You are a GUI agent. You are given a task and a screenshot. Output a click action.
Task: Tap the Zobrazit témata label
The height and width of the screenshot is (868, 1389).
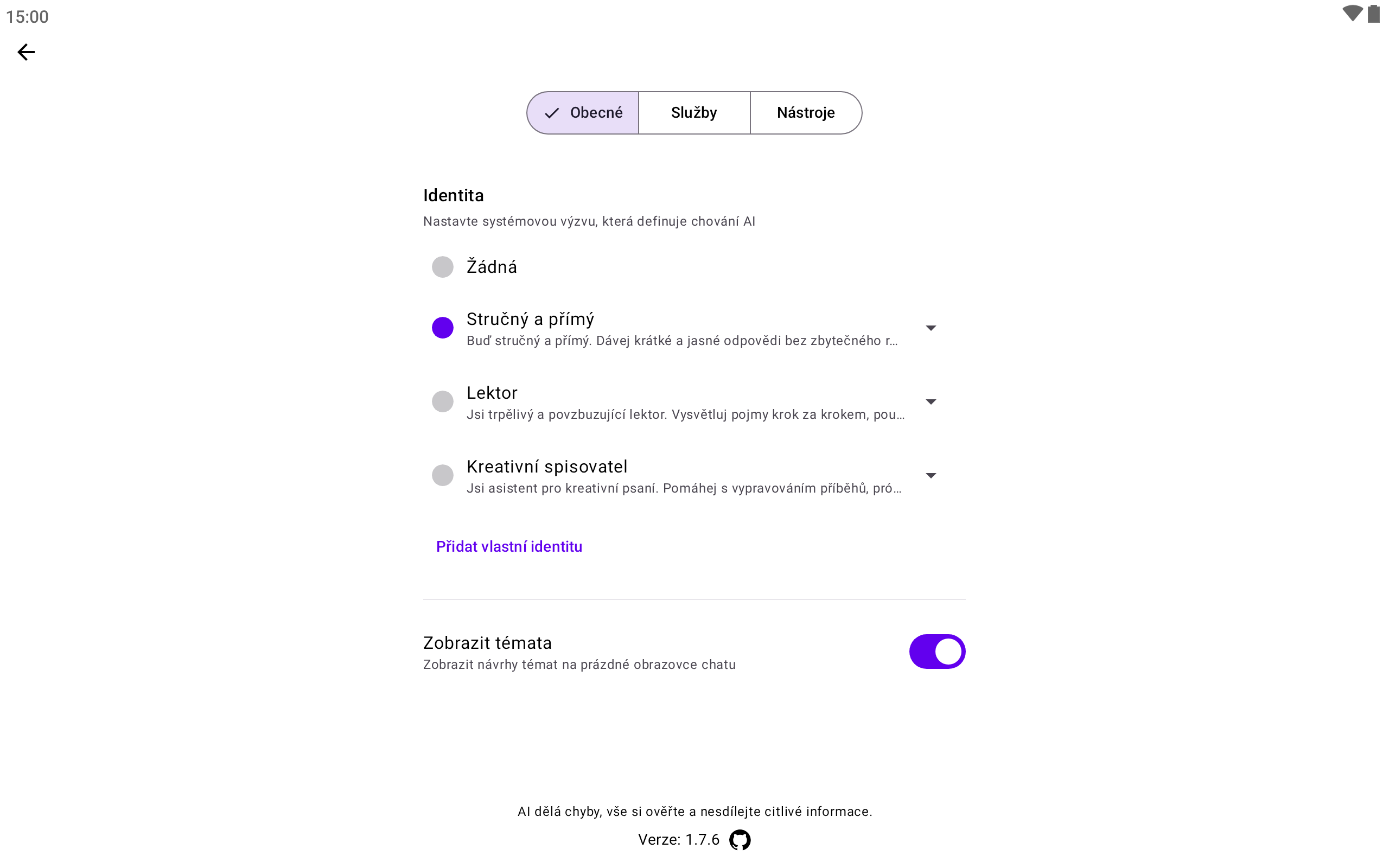(487, 643)
